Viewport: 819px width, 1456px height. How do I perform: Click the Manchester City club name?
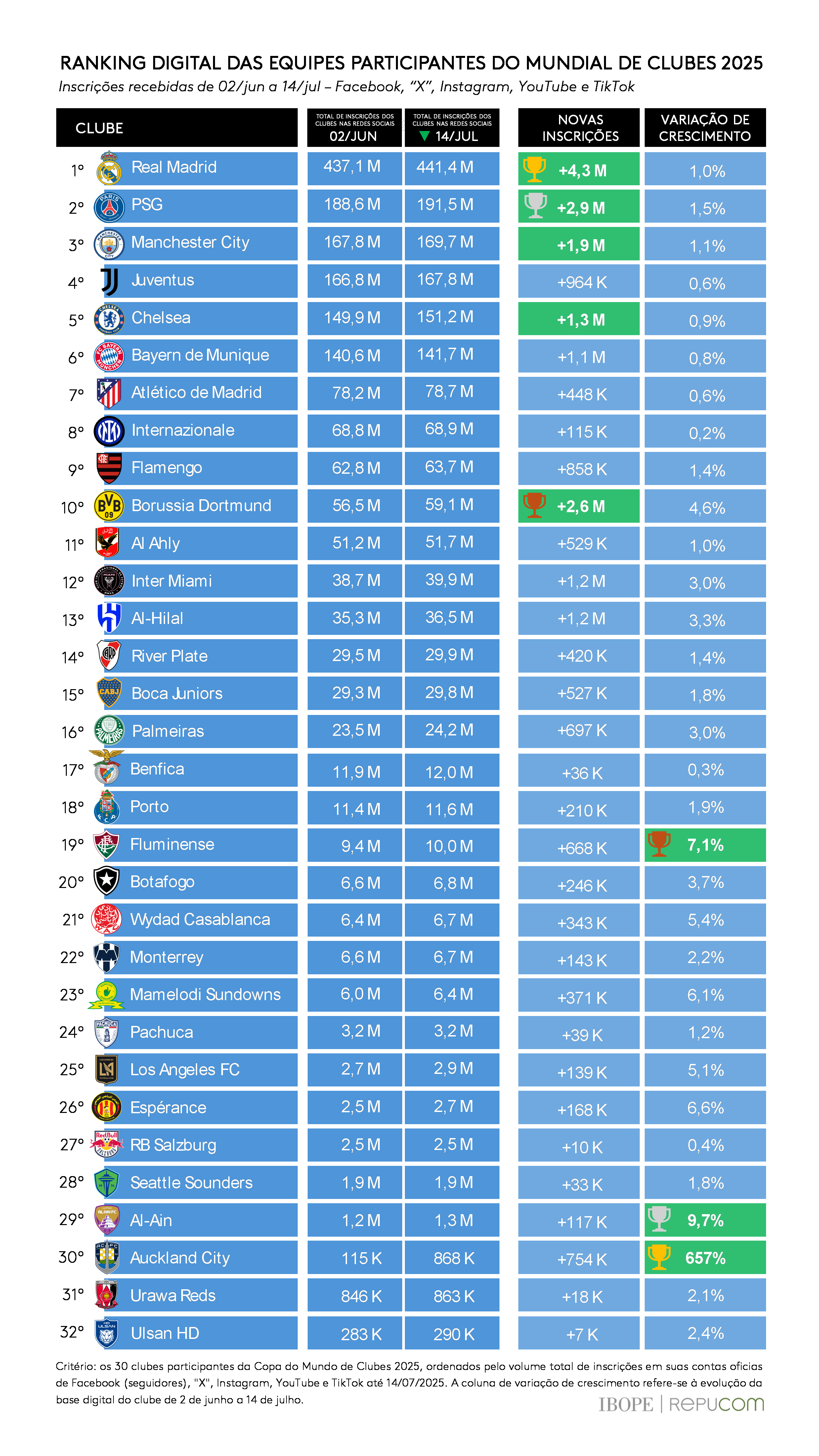click(191, 243)
